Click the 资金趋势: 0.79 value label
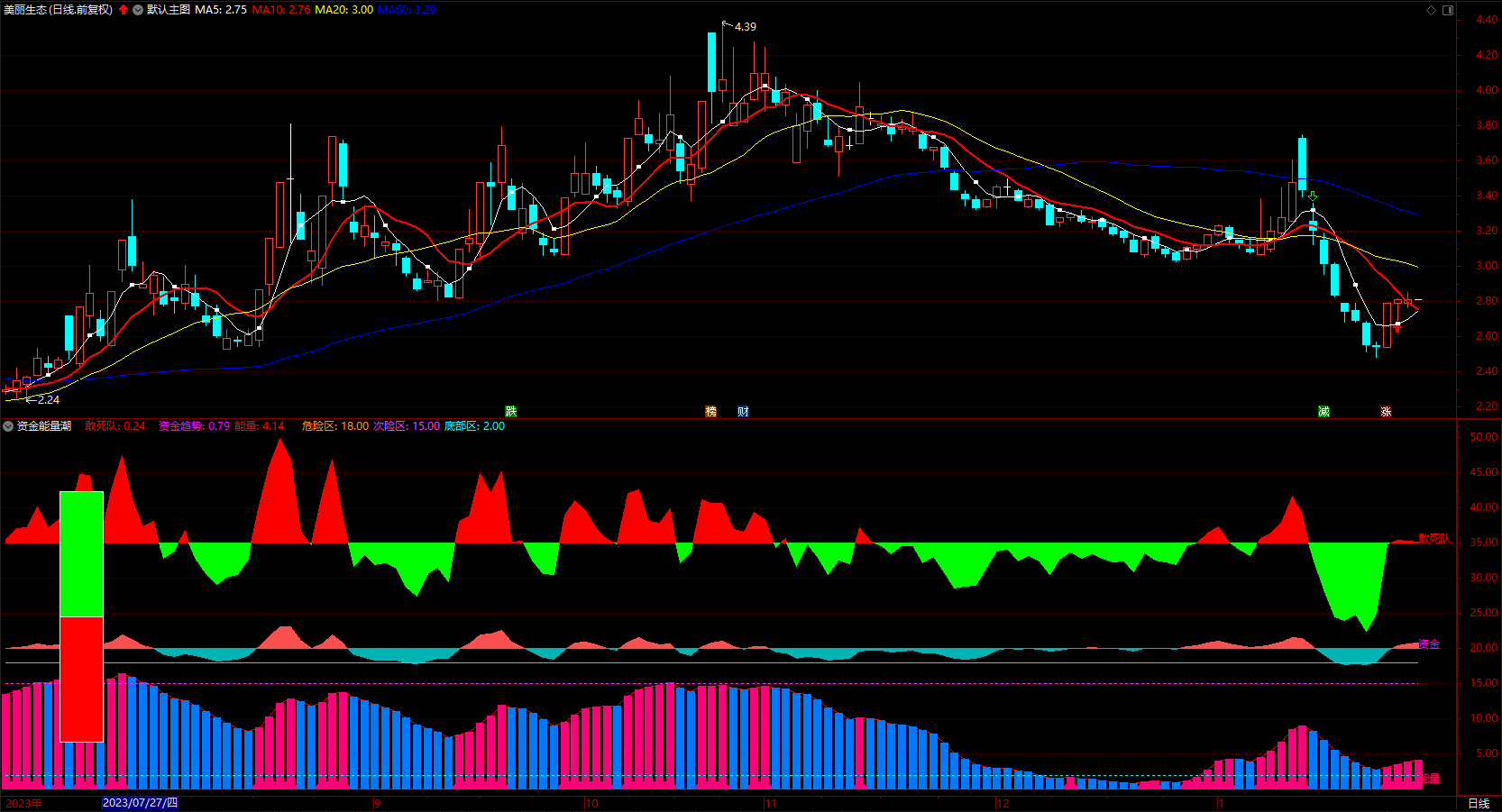 (194, 426)
